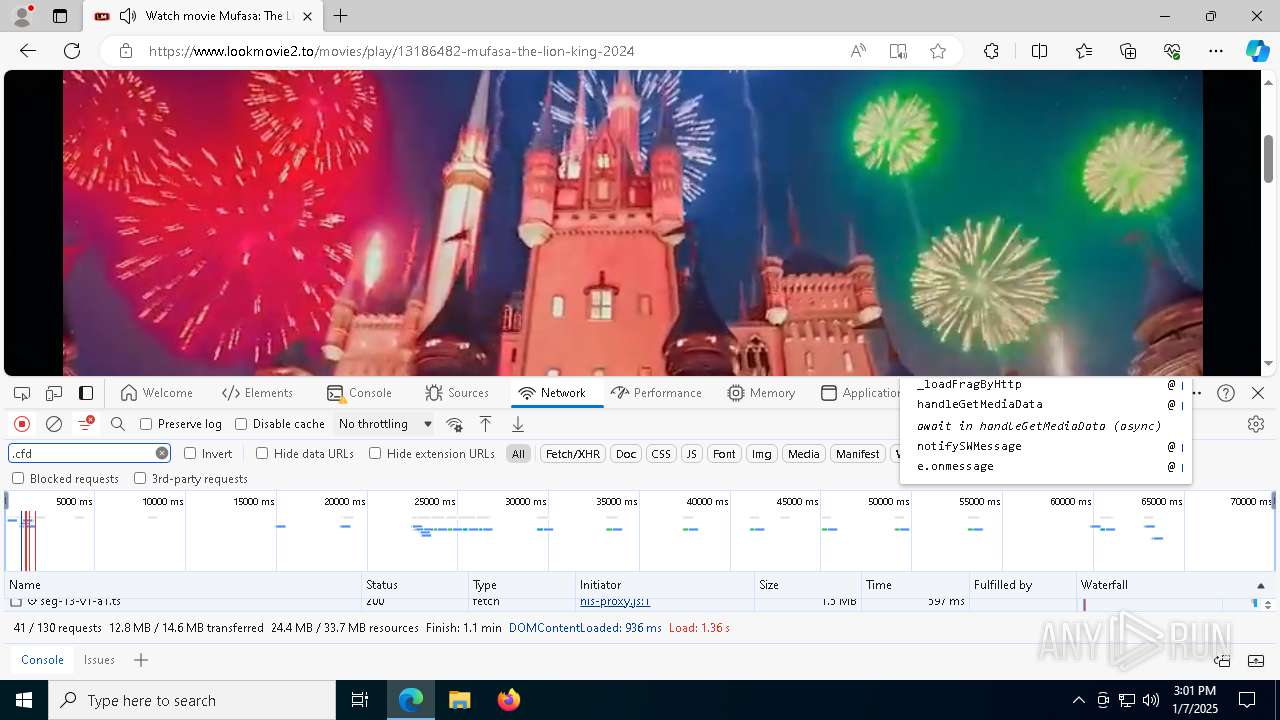Check the Invert filter checkbox

pyautogui.click(x=190, y=453)
